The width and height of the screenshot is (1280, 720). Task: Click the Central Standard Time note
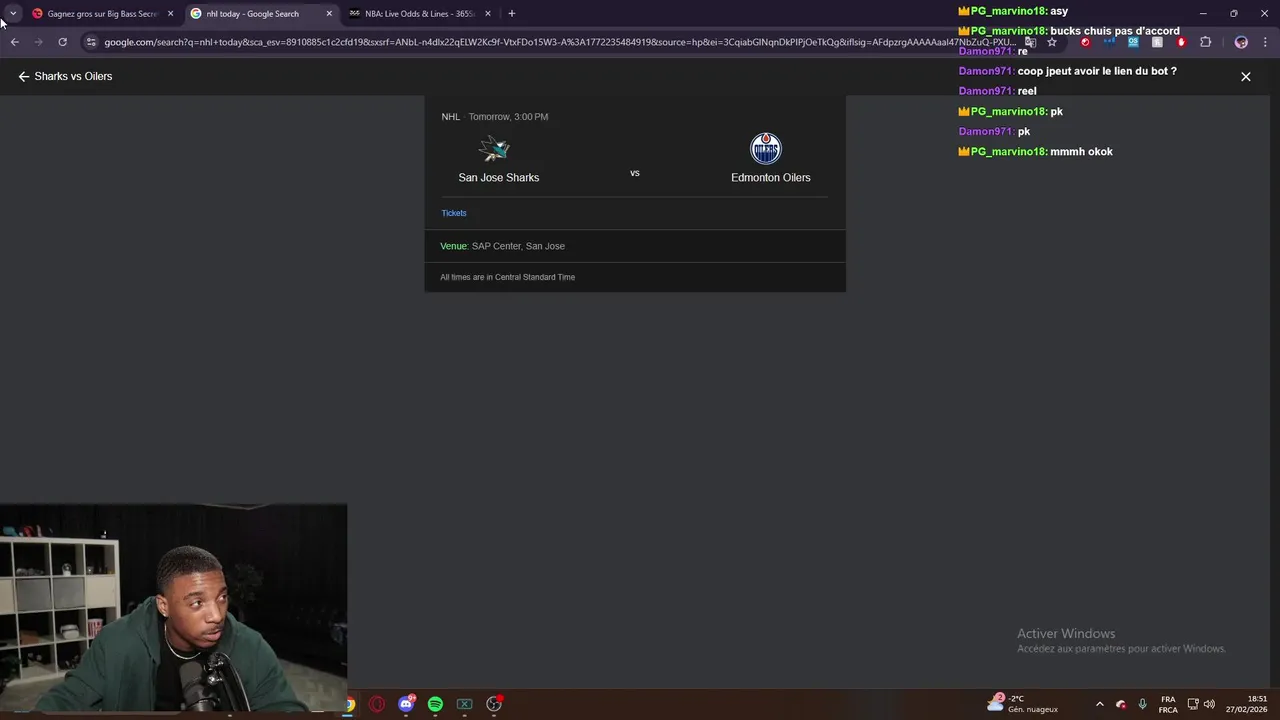(508, 277)
